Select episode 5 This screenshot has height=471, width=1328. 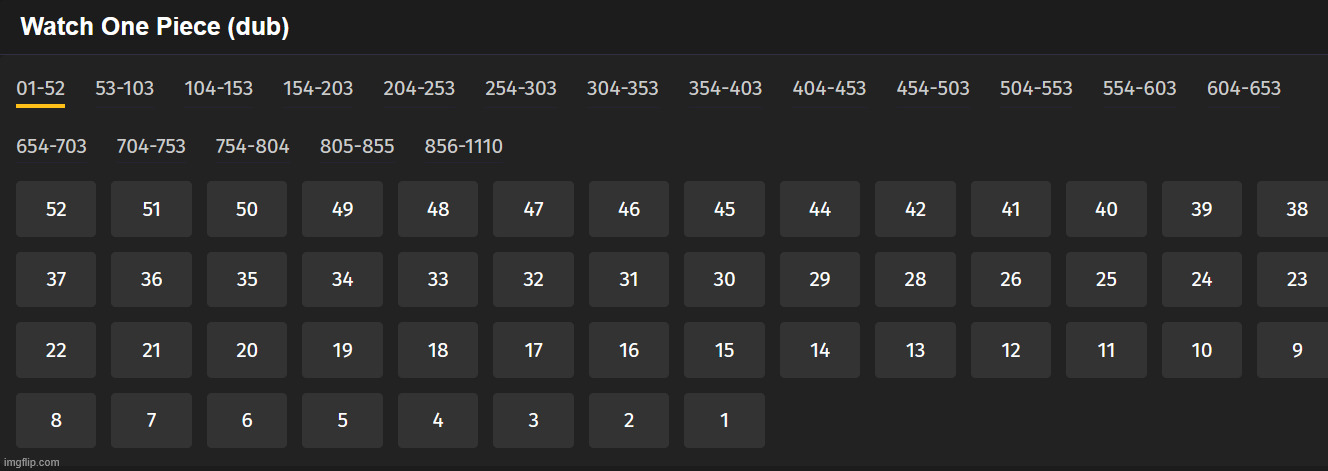pos(342,420)
